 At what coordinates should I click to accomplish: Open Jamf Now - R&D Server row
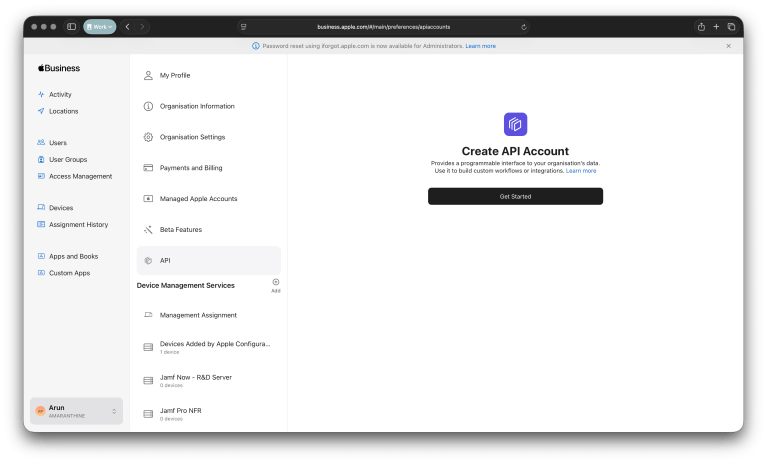209,380
